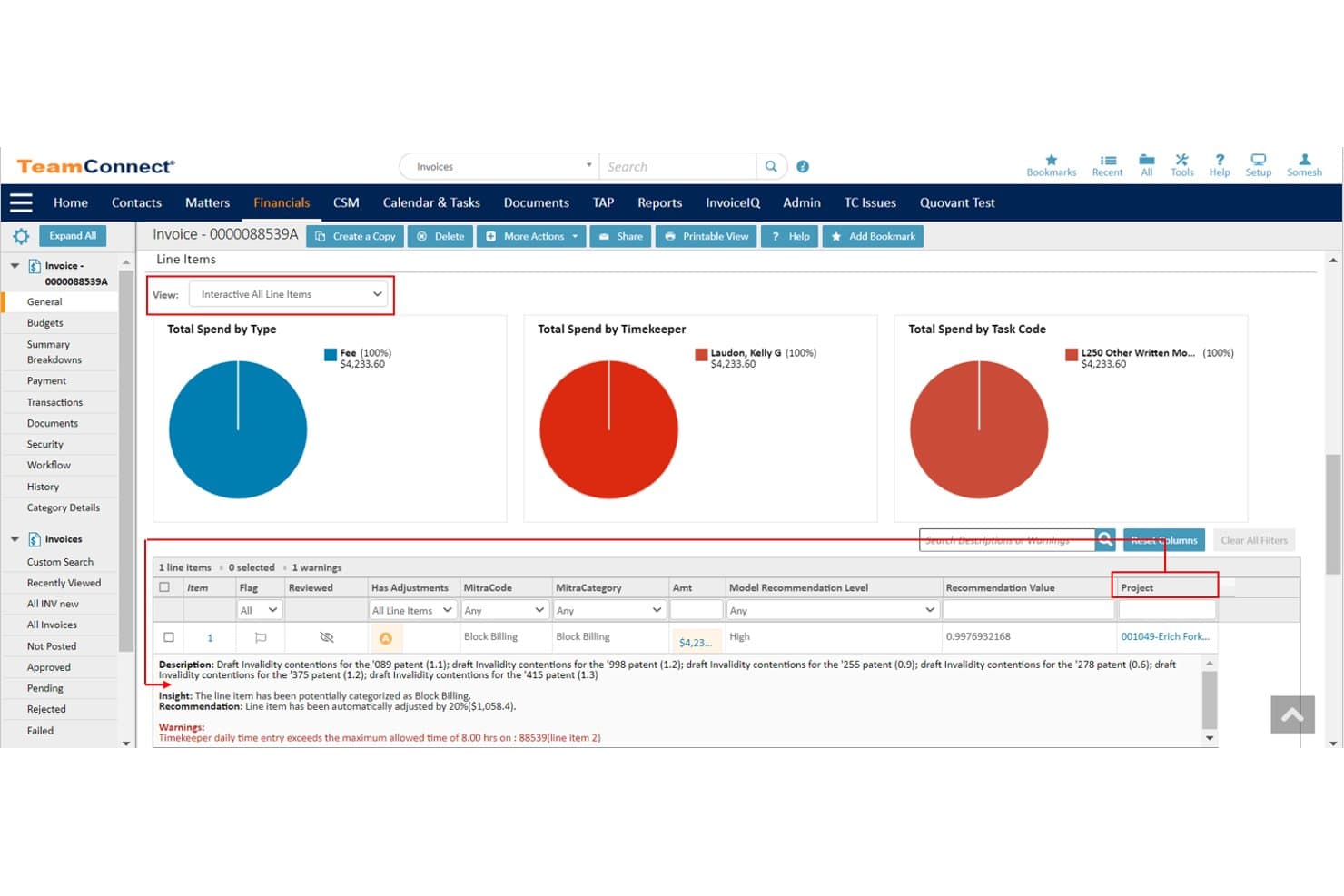Check the select-all checkbox in table header
The image size is (1344, 896).
point(164,587)
